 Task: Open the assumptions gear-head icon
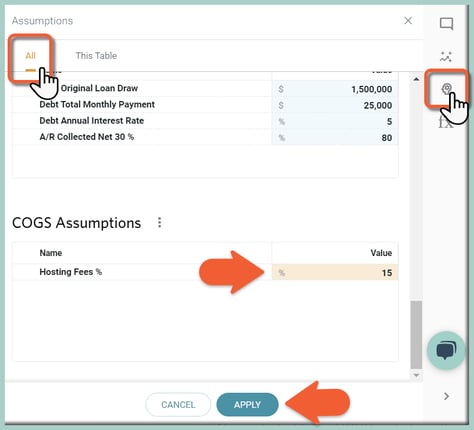click(447, 89)
